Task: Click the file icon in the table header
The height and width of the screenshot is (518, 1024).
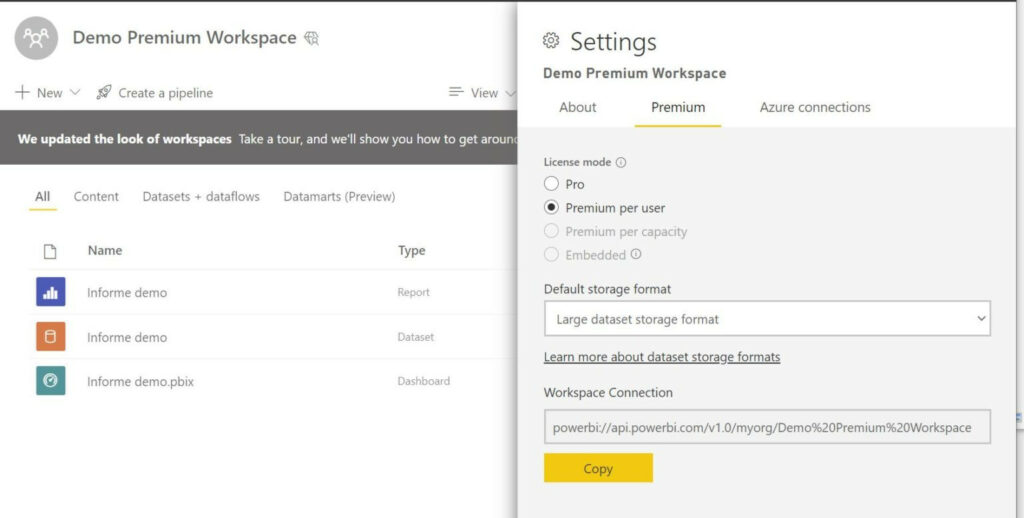Action: click(50, 251)
